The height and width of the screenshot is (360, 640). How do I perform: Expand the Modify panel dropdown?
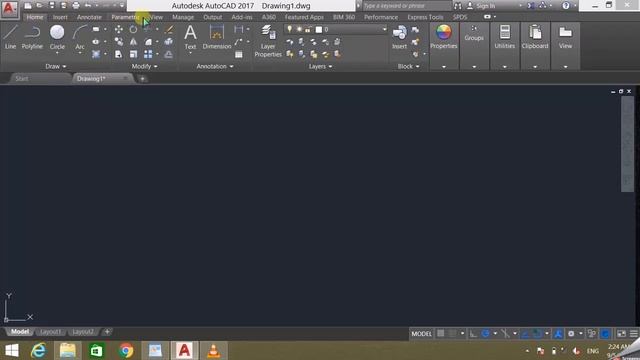[144, 66]
